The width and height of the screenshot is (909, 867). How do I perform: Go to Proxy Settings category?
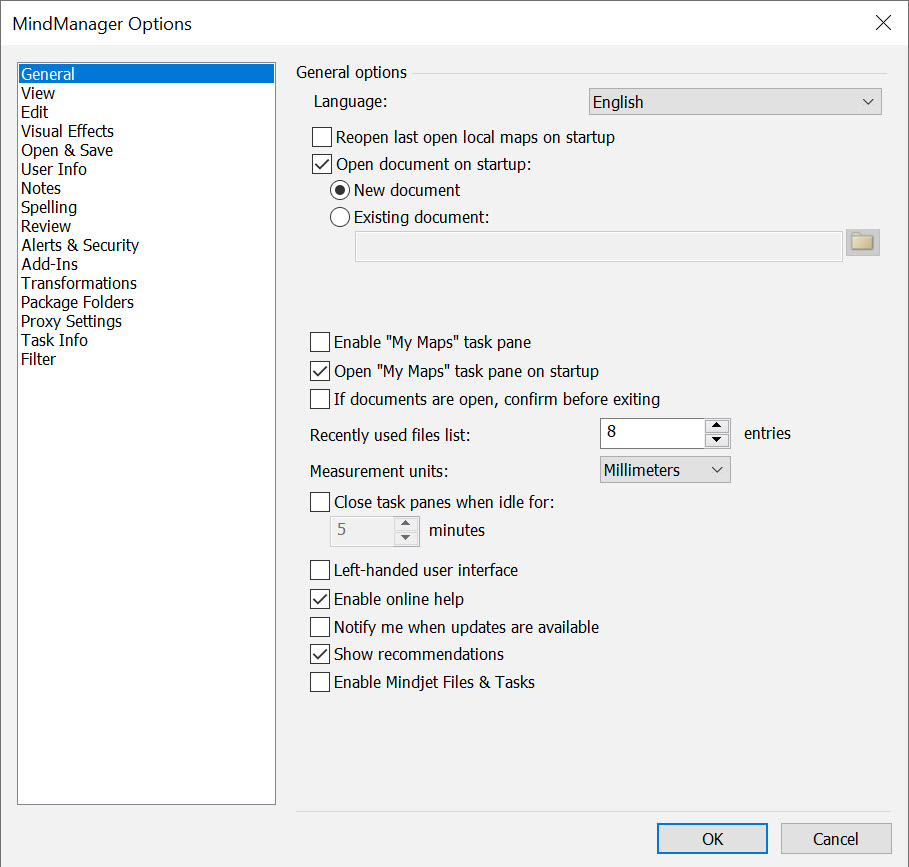coord(71,321)
